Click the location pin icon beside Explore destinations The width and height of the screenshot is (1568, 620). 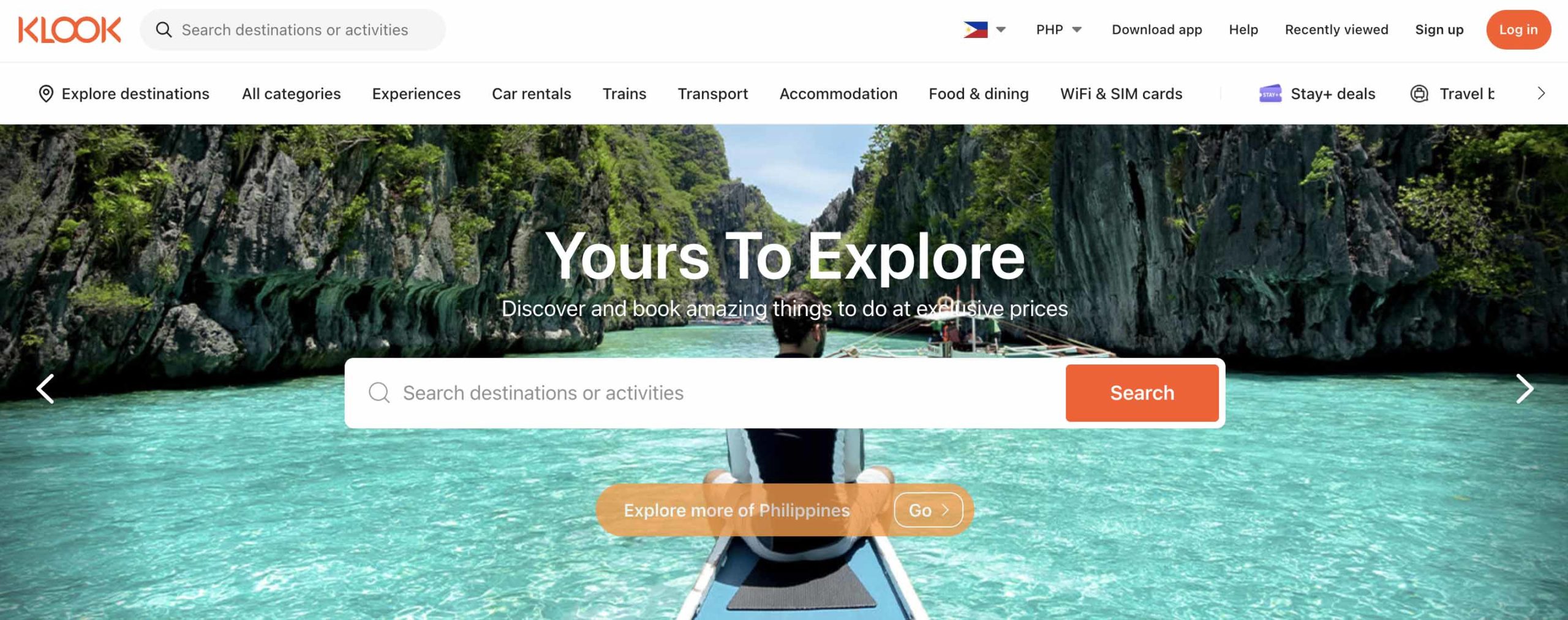coord(46,94)
